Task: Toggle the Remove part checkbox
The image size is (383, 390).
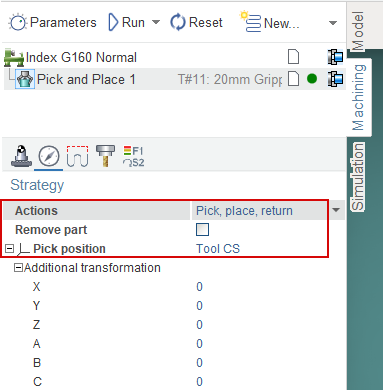Action: pos(203,230)
